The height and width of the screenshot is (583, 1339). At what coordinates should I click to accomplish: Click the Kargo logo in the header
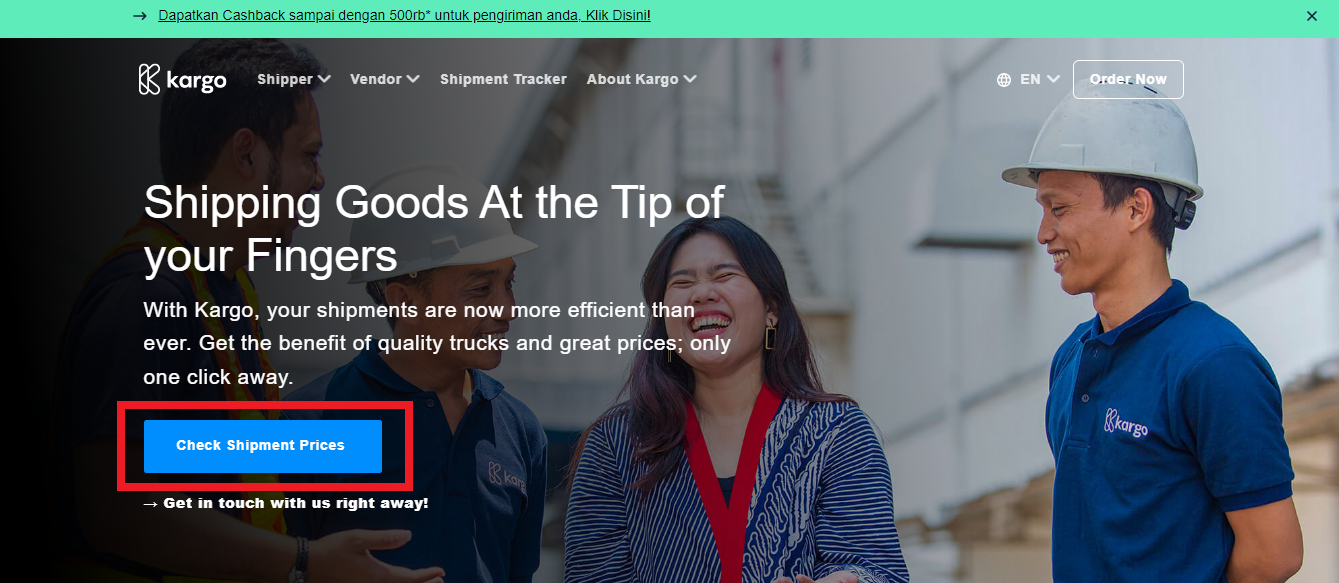[182, 79]
